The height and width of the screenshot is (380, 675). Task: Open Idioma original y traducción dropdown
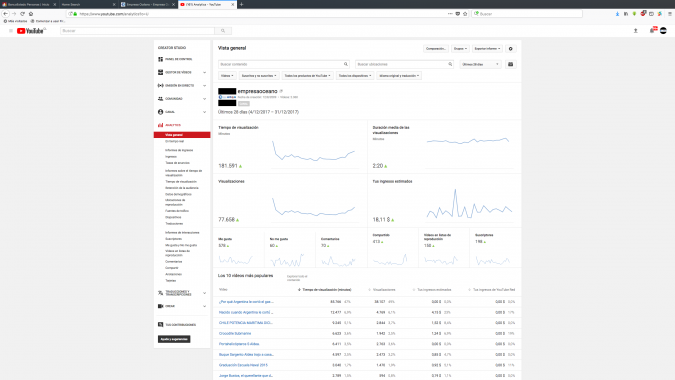(399, 76)
